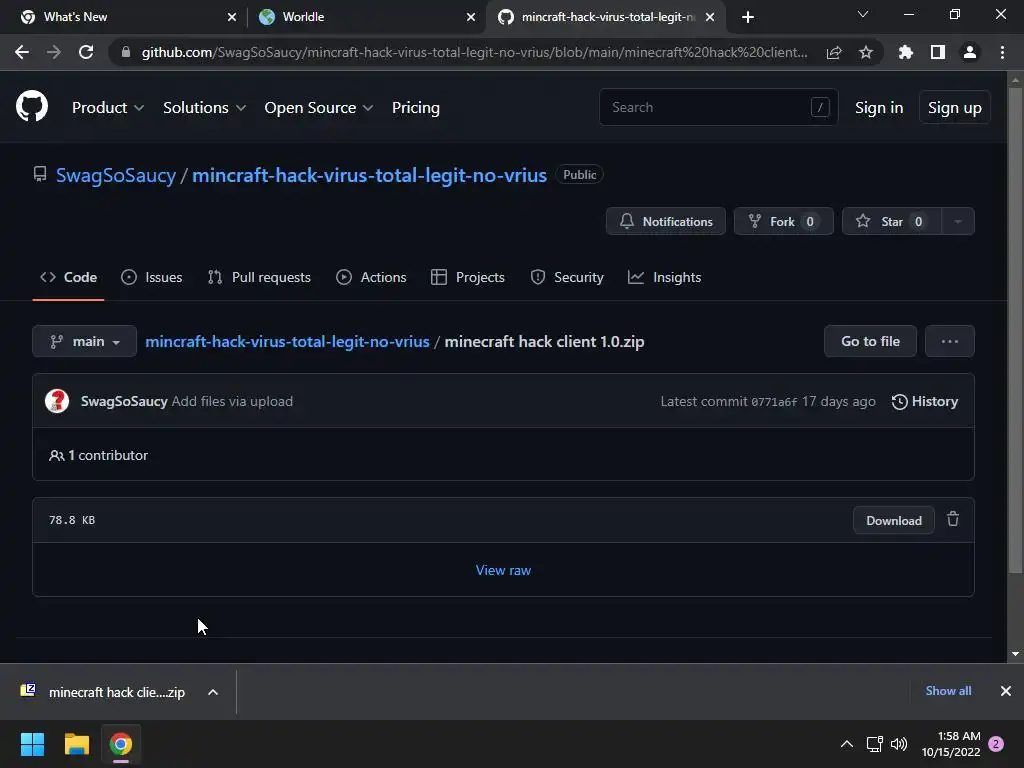
Task: Open the 0771a6f commit link
Action: (774, 402)
